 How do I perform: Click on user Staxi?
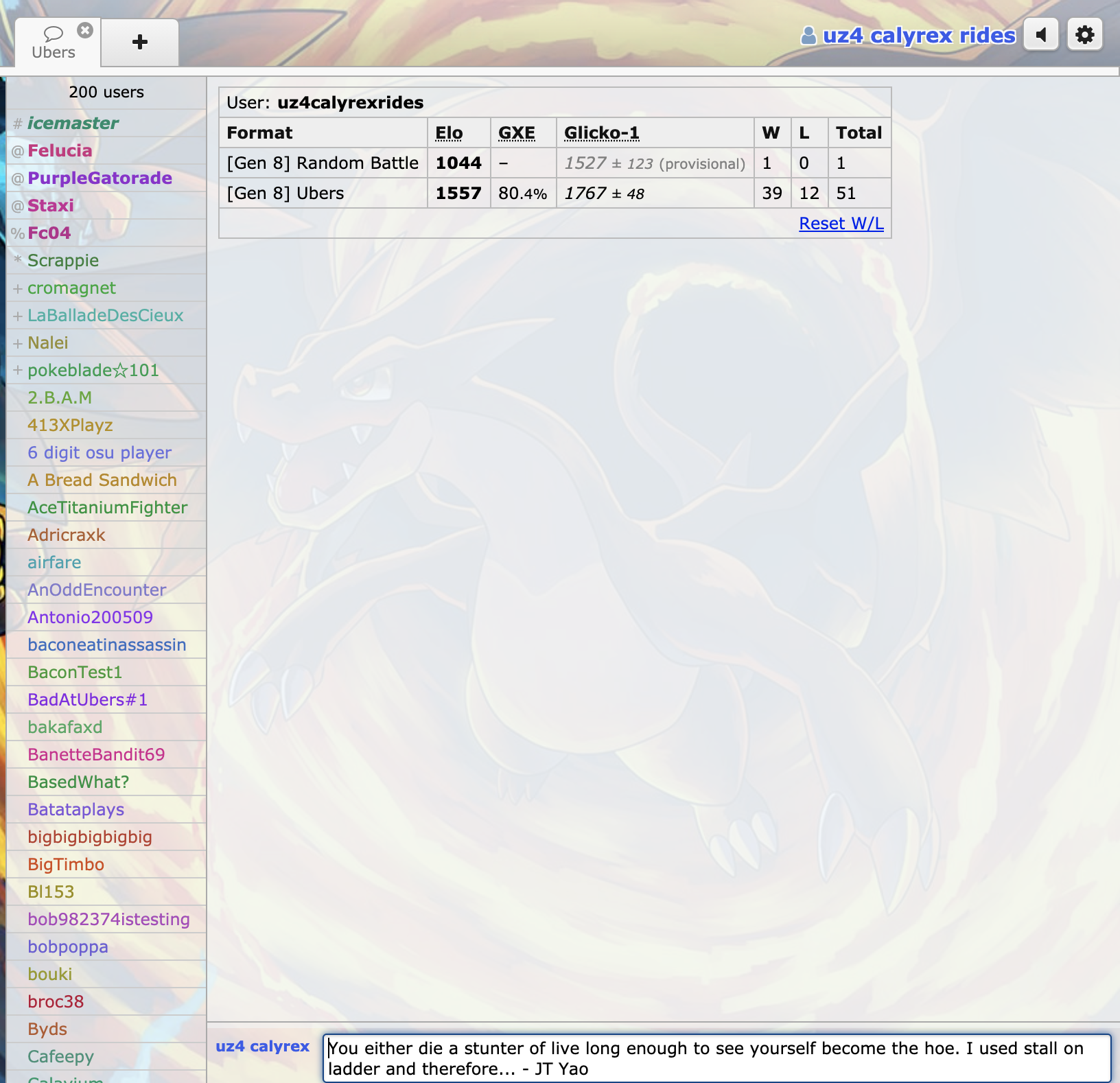tap(51, 206)
